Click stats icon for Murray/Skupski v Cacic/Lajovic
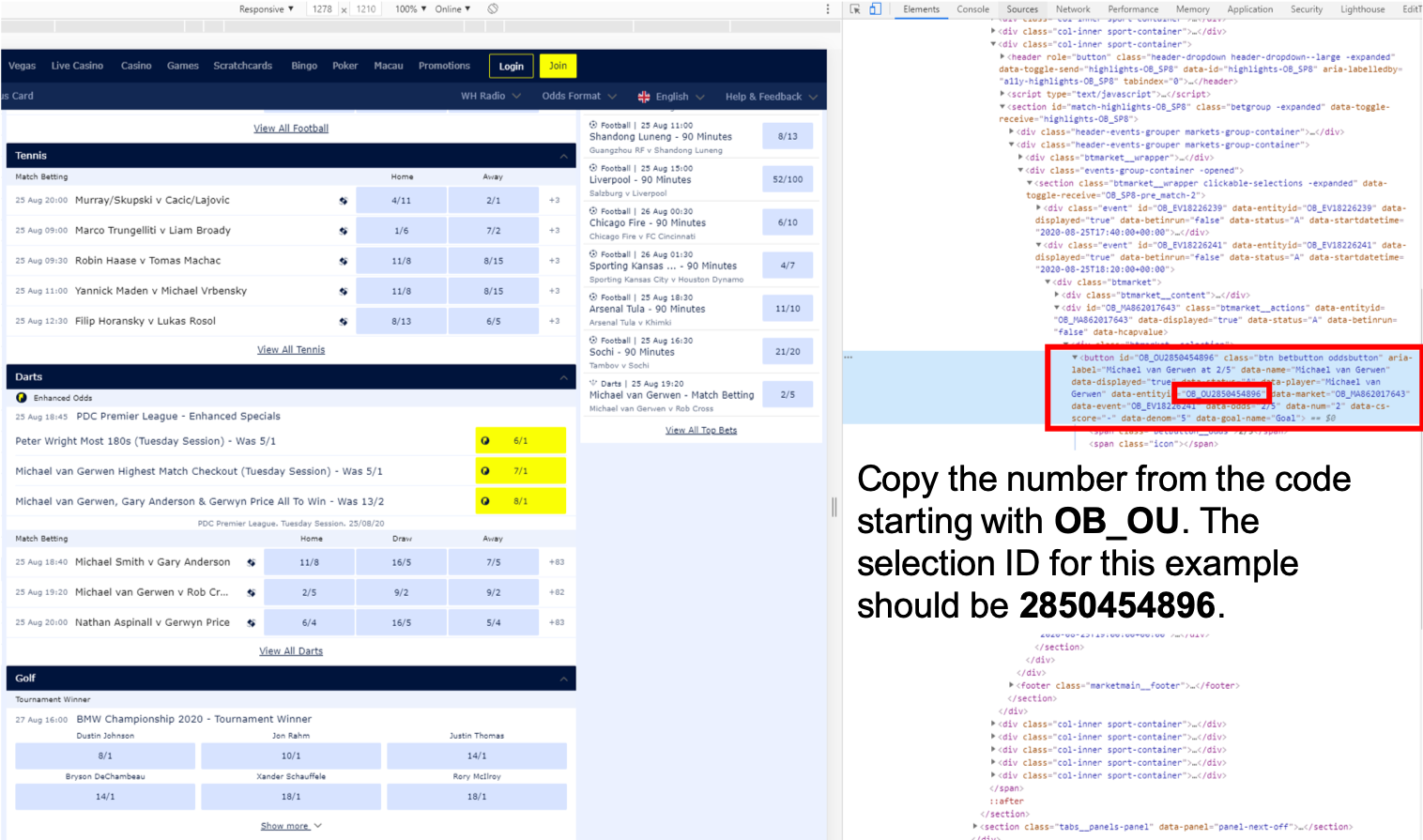 343,200
